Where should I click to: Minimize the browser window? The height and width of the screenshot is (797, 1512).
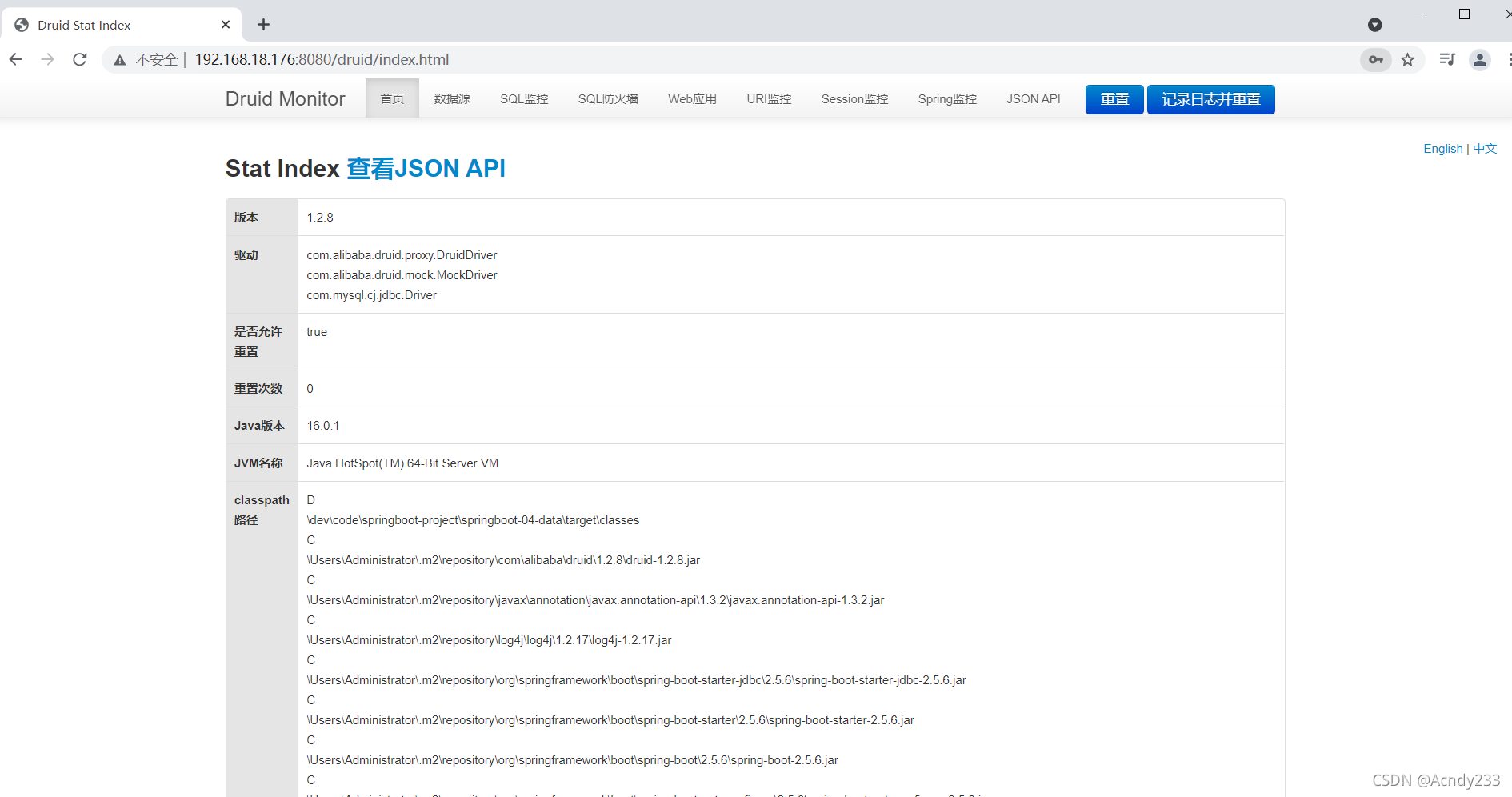coord(1420,14)
